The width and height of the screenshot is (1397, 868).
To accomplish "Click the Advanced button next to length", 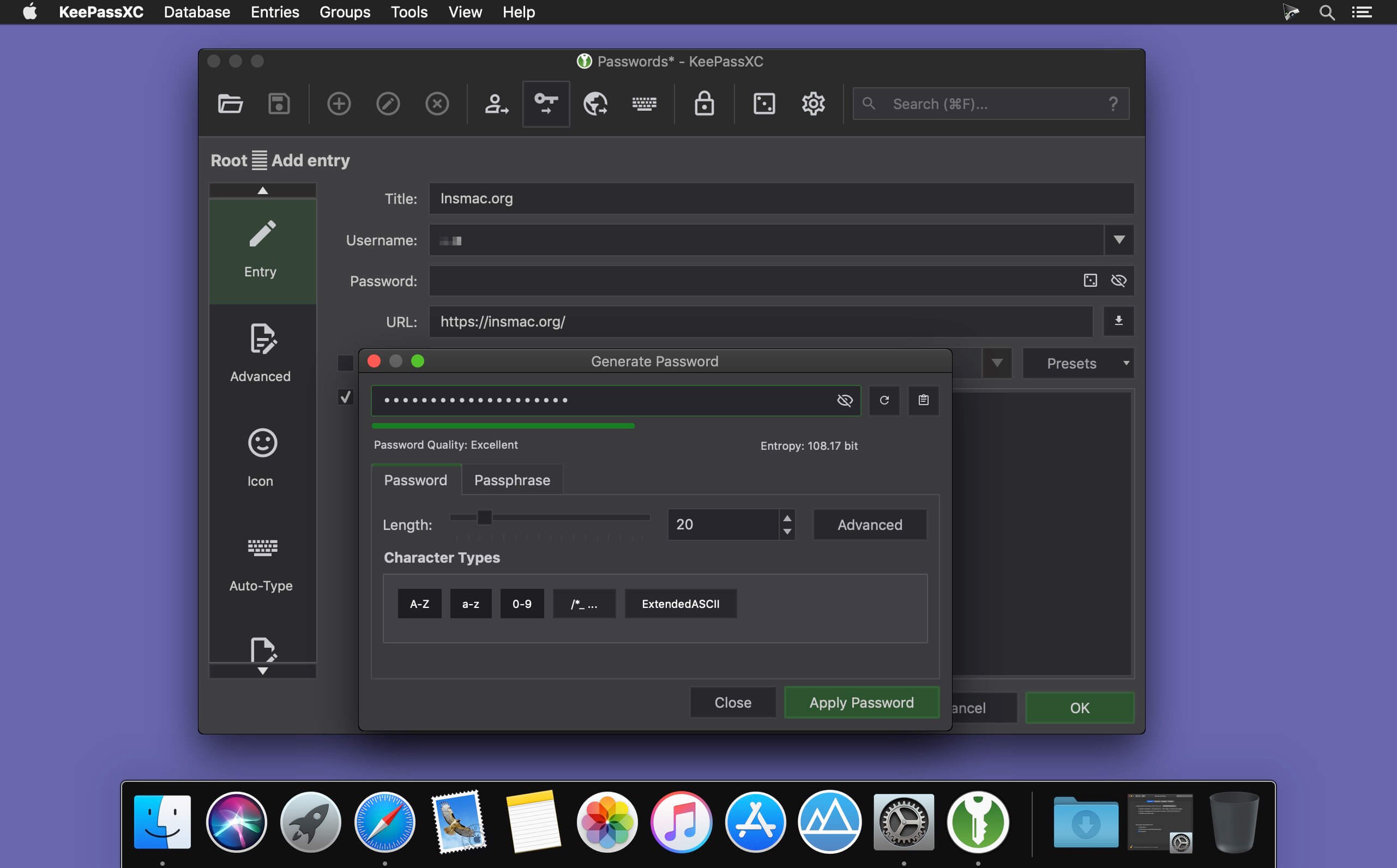I will (x=869, y=524).
